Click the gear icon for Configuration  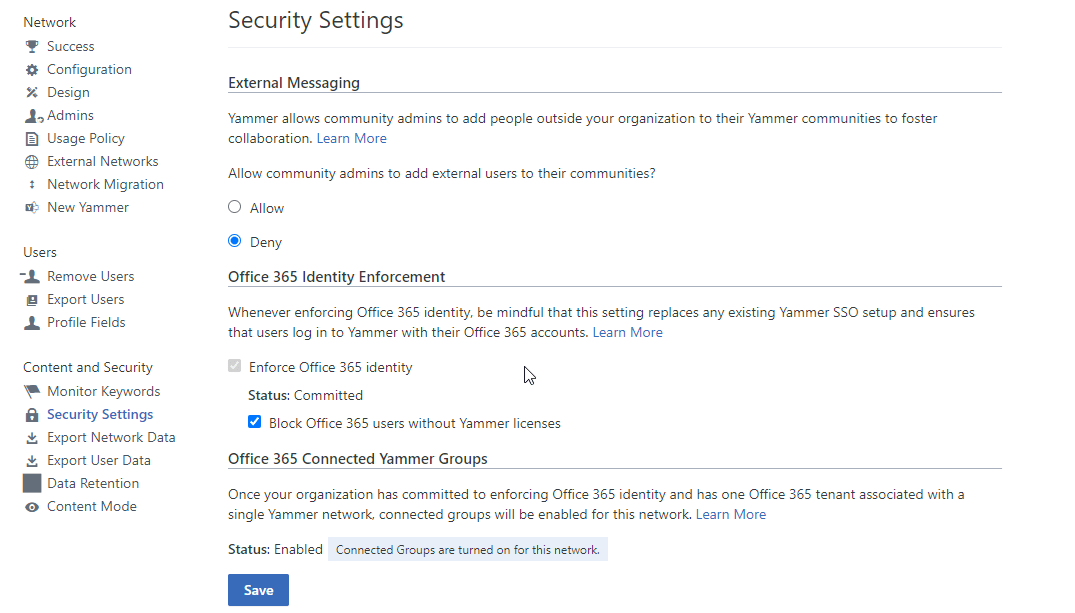pyautogui.click(x=32, y=70)
